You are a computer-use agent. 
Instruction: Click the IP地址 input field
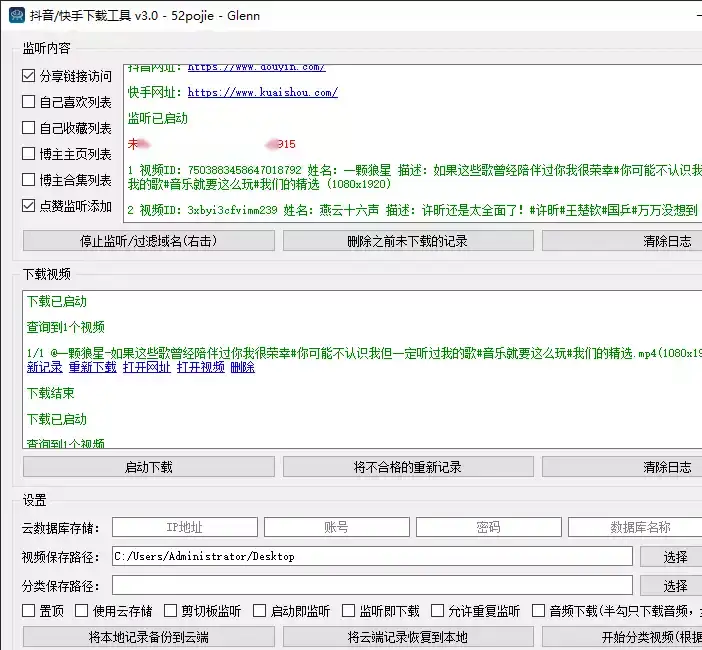pyautogui.click(x=184, y=527)
